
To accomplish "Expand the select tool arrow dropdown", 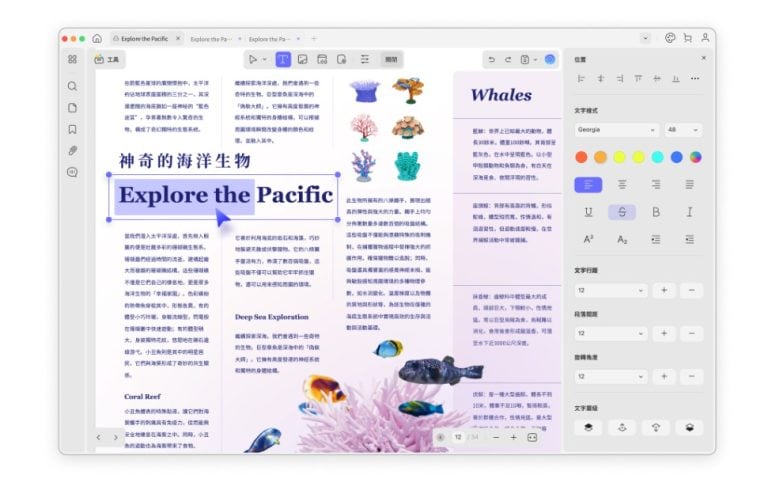I will [x=263, y=60].
